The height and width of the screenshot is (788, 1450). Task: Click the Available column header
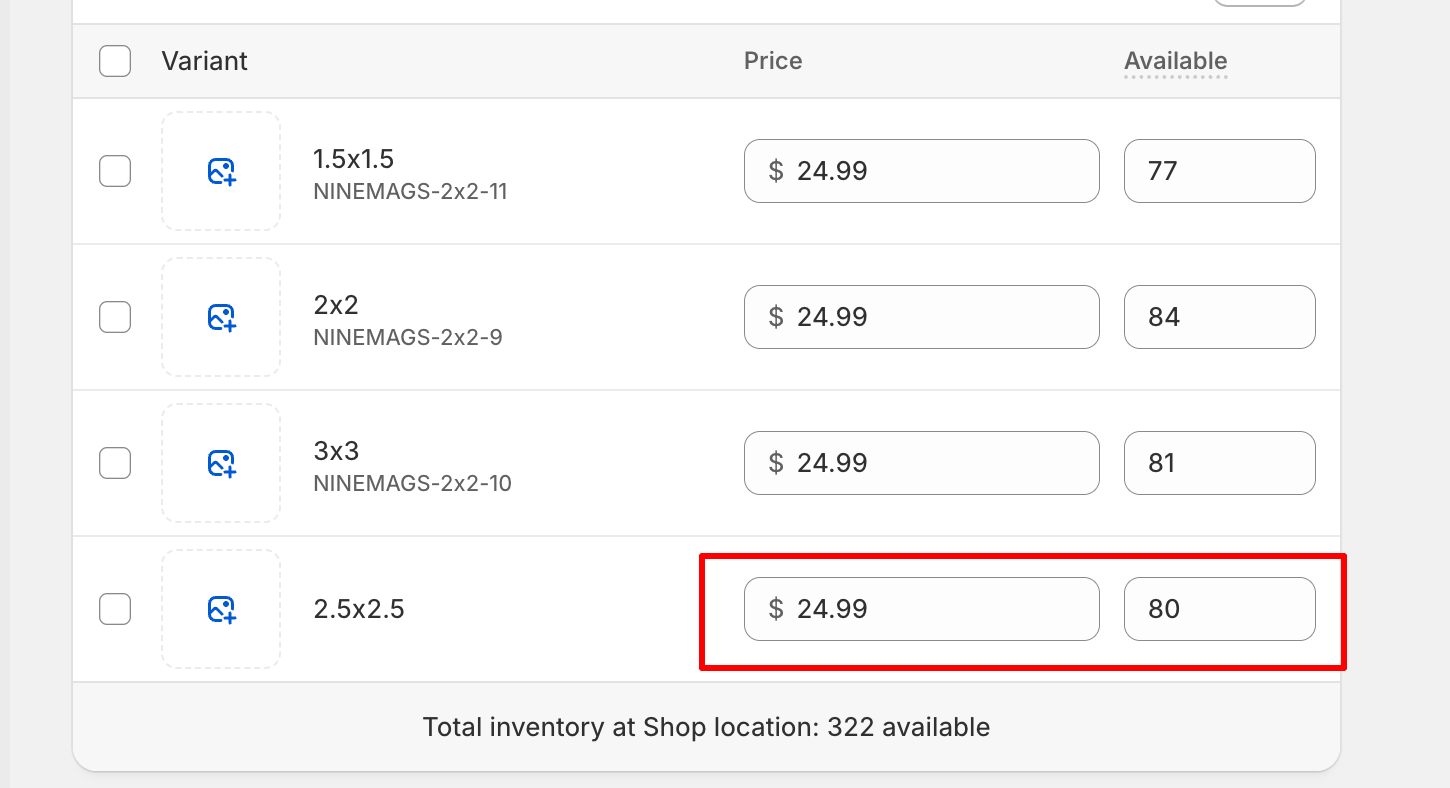tap(1175, 61)
